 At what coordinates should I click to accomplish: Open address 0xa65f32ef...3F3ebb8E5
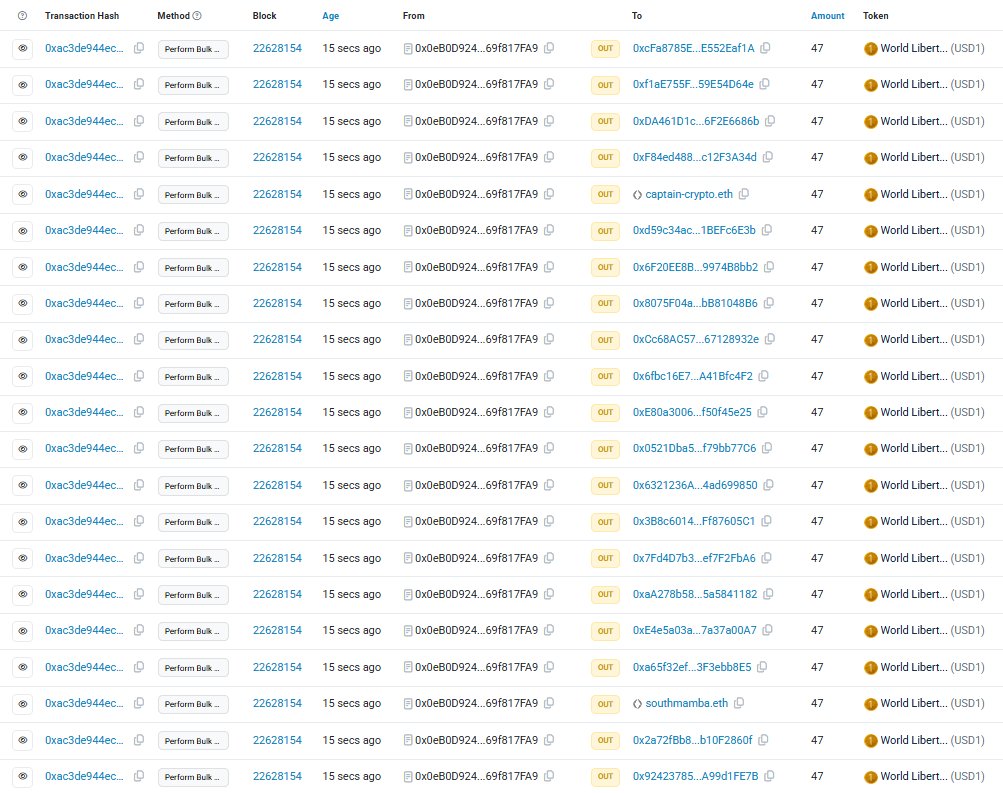692,667
